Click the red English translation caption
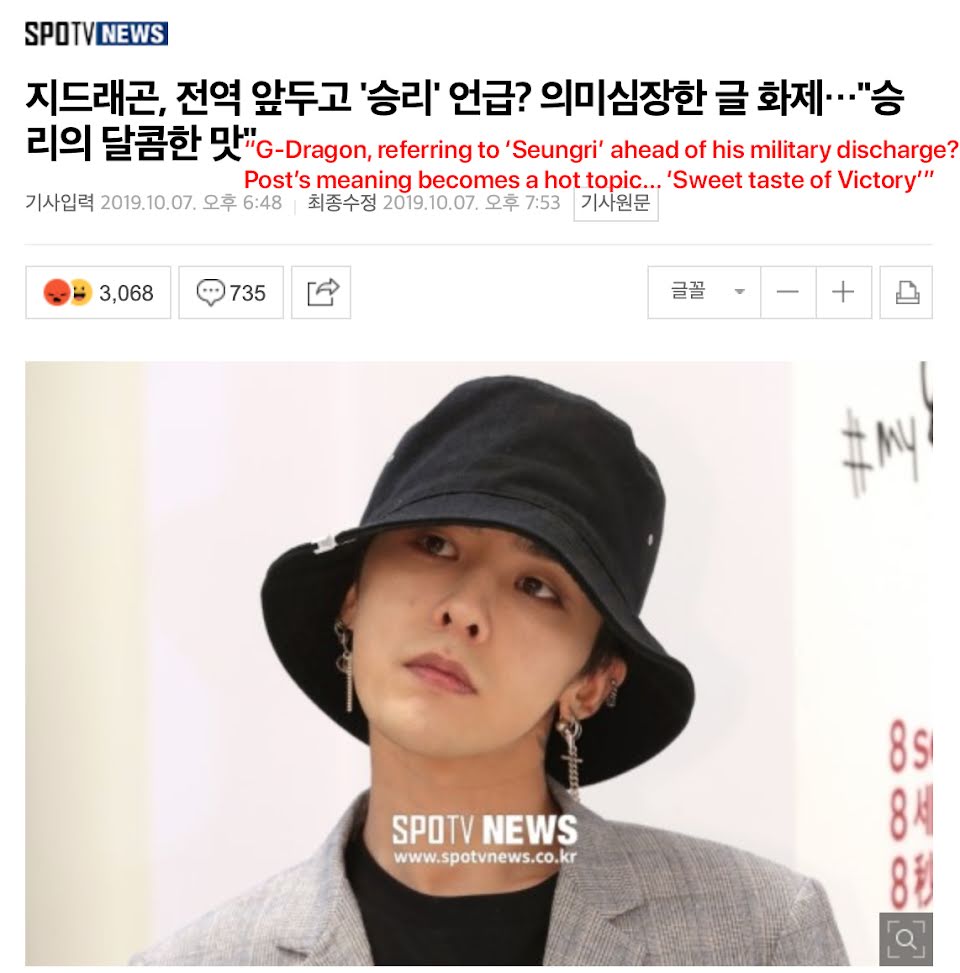This screenshot has width=960, height=973. tap(601, 164)
